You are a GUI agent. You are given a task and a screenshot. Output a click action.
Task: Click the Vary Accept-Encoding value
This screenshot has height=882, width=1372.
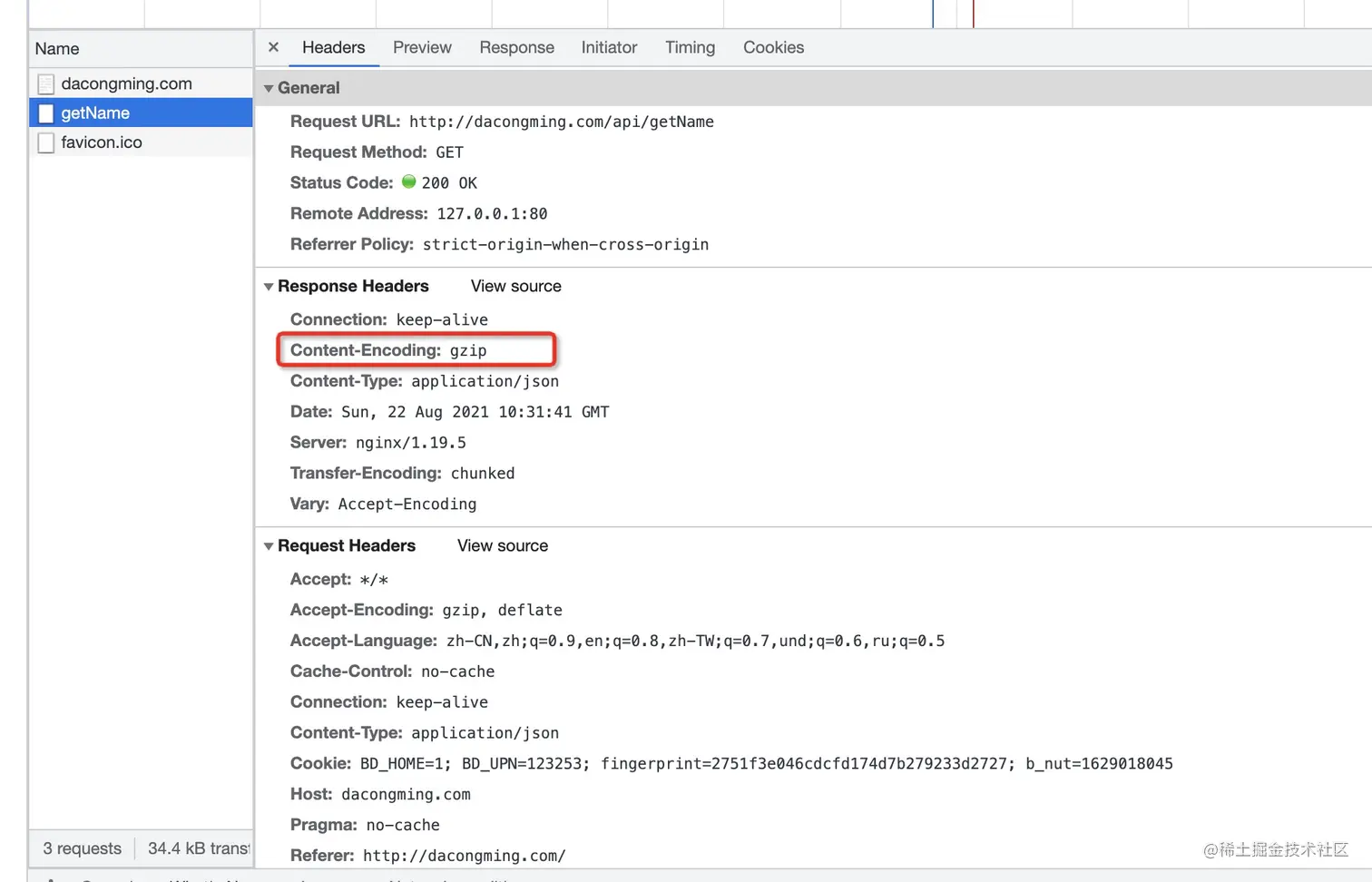click(x=407, y=505)
